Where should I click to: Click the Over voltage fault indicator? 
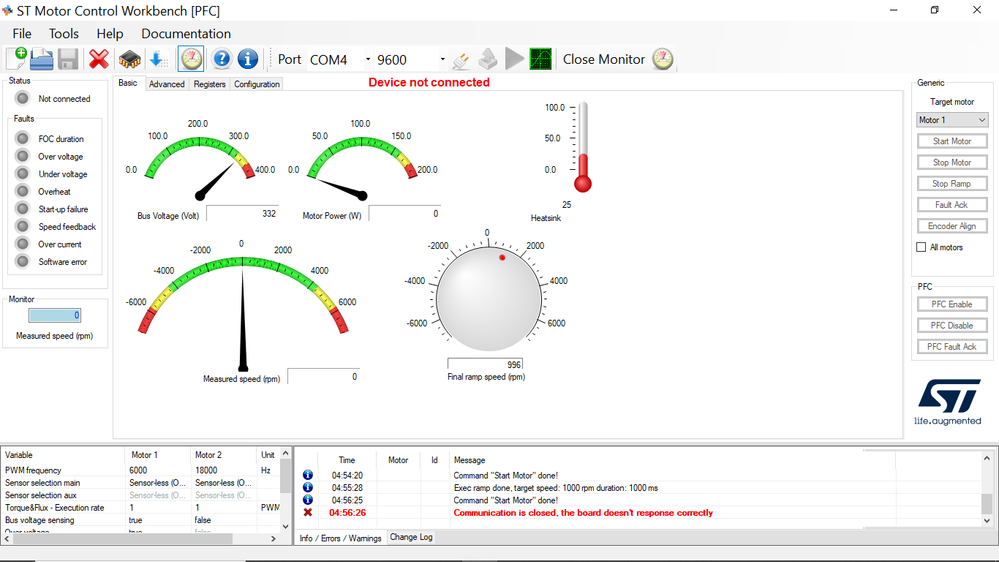coord(22,156)
